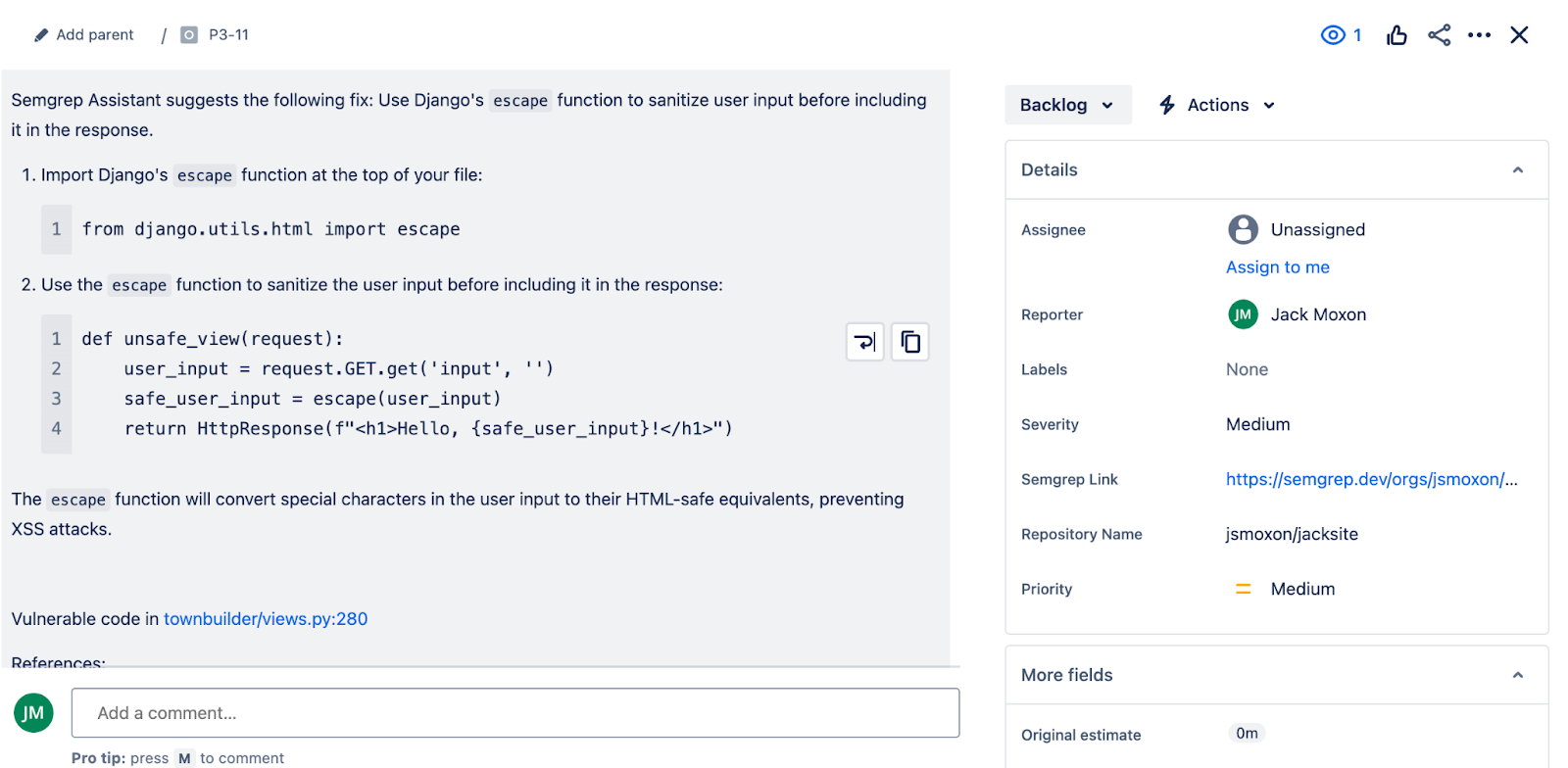Click the pencil Add parent icon
1568x768 pixels.
tap(41, 35)
